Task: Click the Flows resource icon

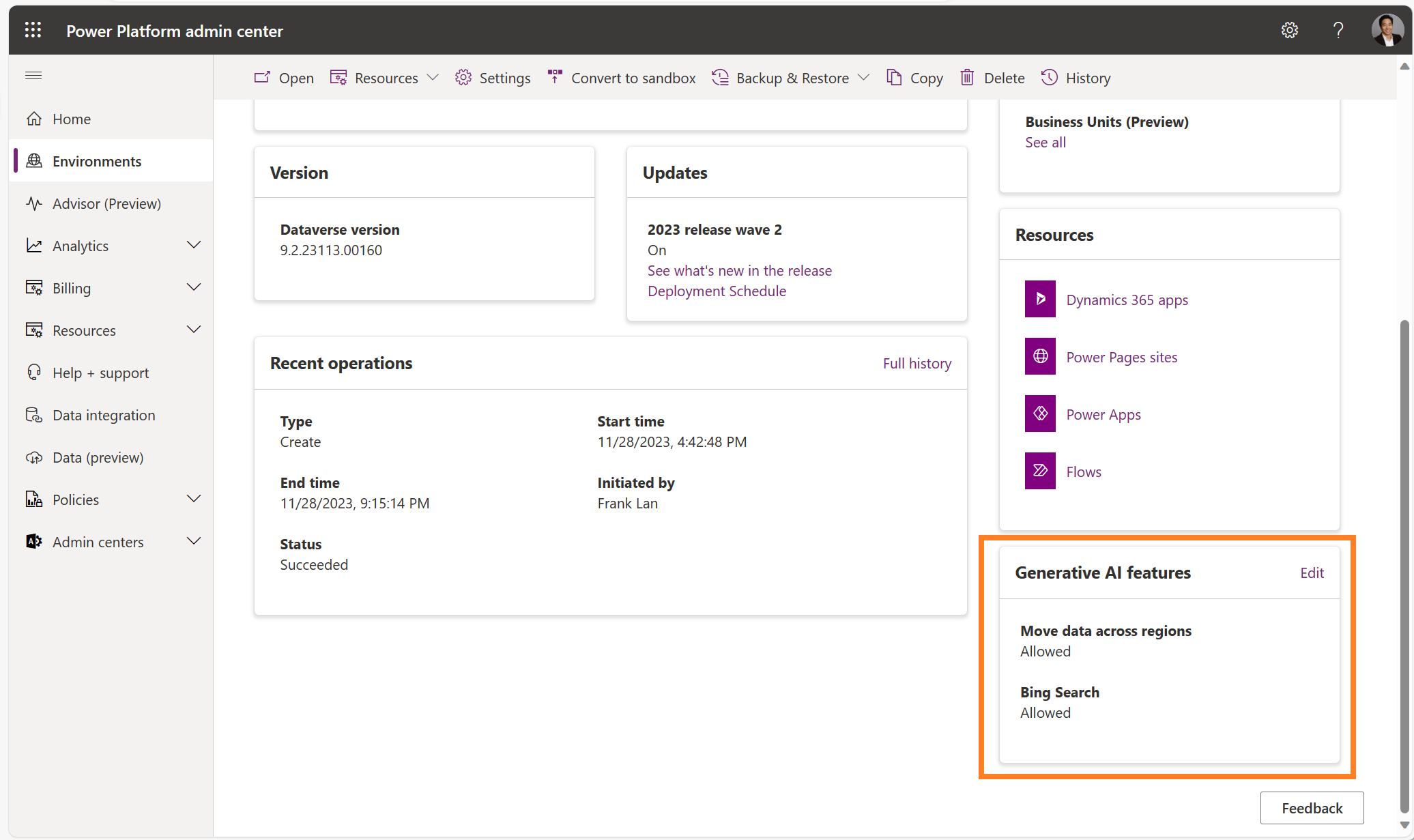Action: [1040, 472]
